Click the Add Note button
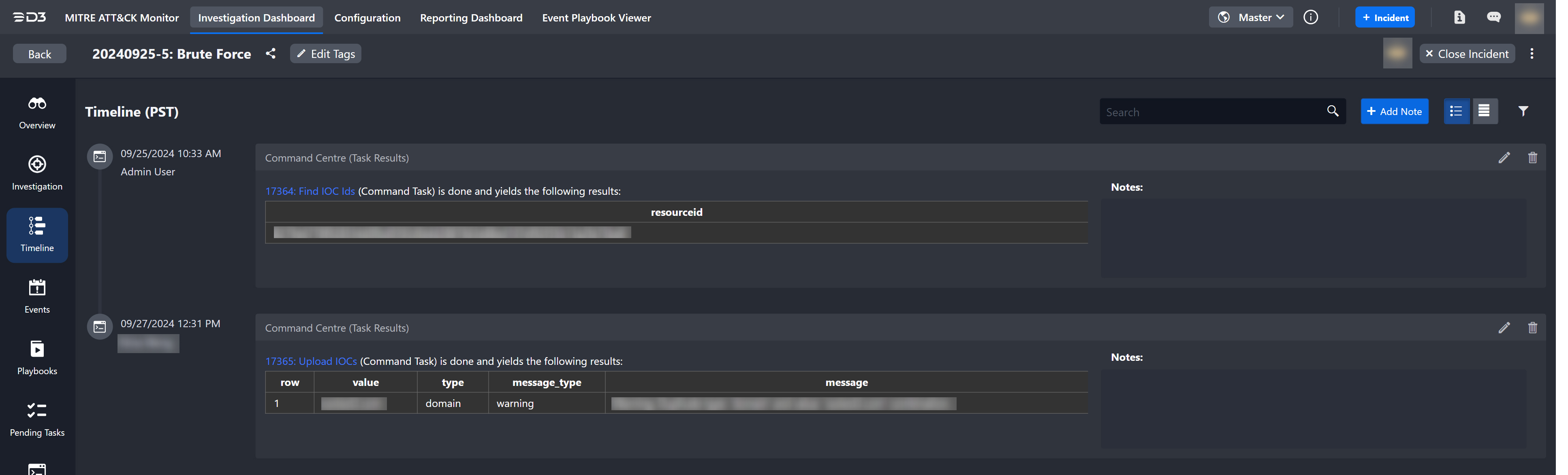The height and width of the screenshot is (475, 1568). [1394, 111]
